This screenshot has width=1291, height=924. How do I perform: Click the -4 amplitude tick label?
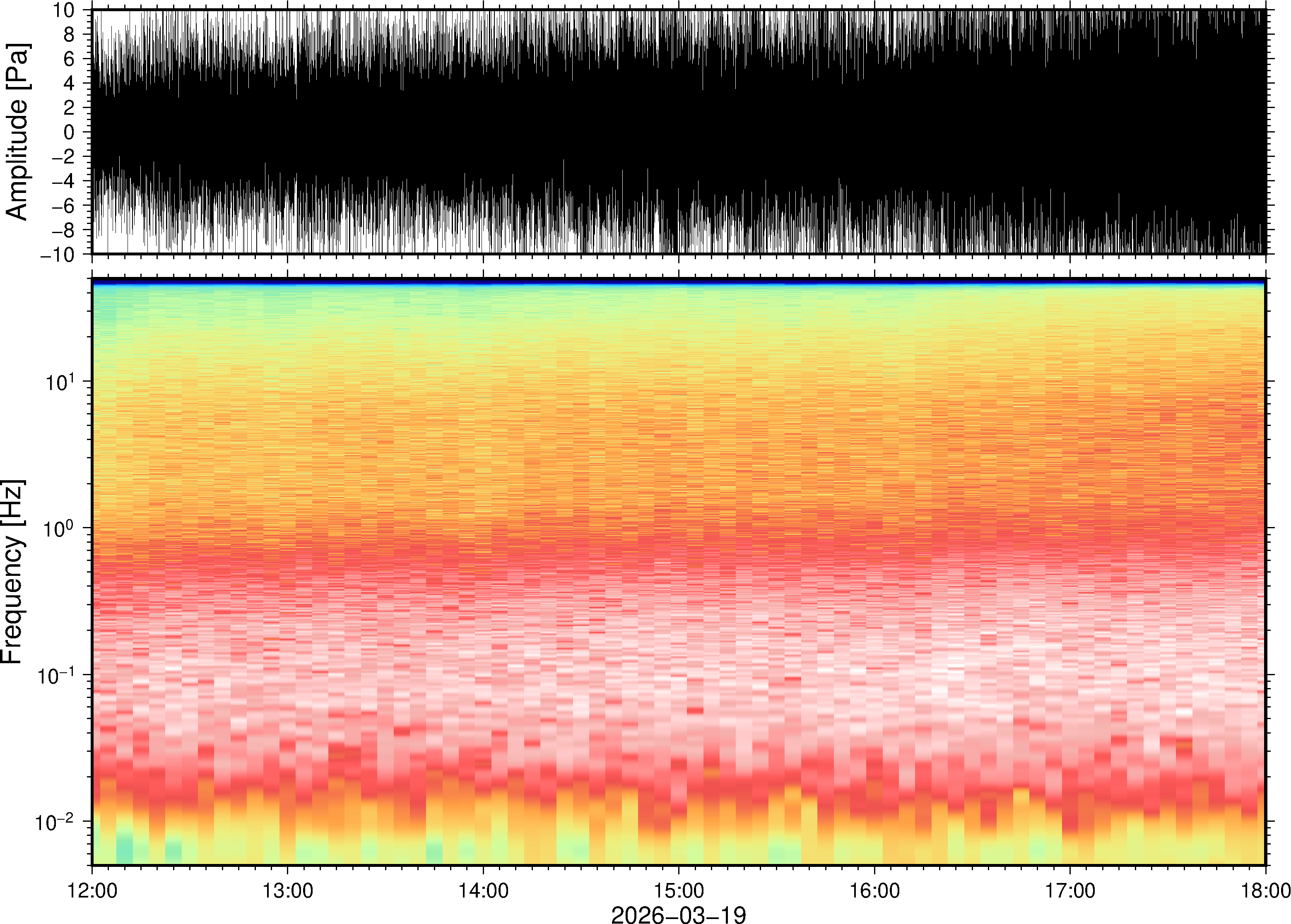tap(63, 181)
